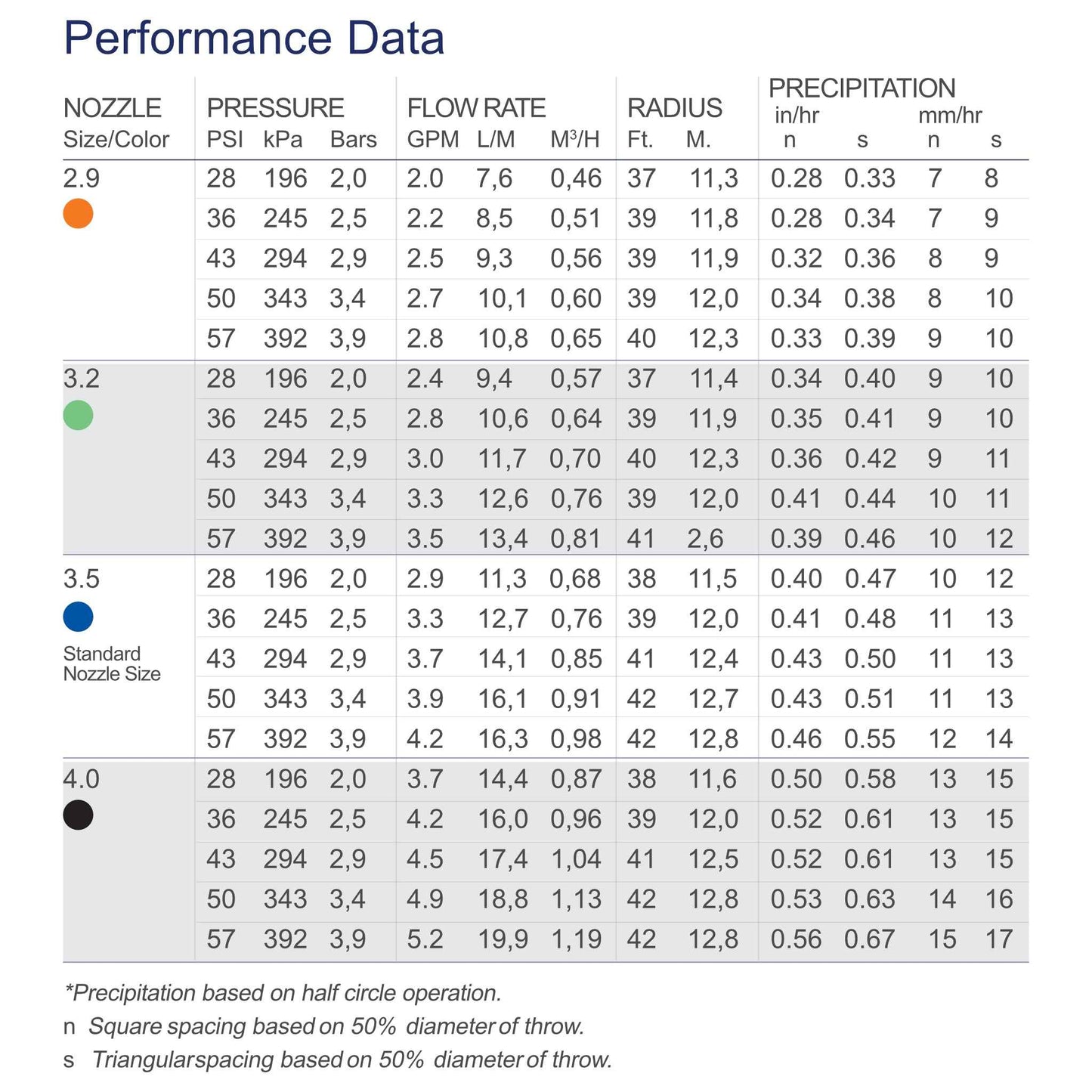This screenshot has height=1092, width=1092.
Task: Click the GPM sub-header
Action: tap(433, 140)
